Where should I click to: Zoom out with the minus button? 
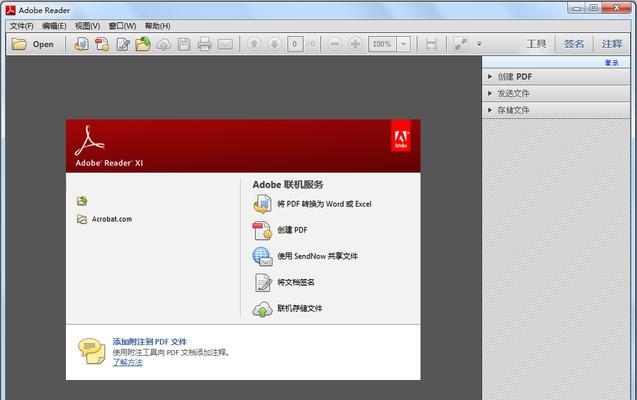click(335, 43)
